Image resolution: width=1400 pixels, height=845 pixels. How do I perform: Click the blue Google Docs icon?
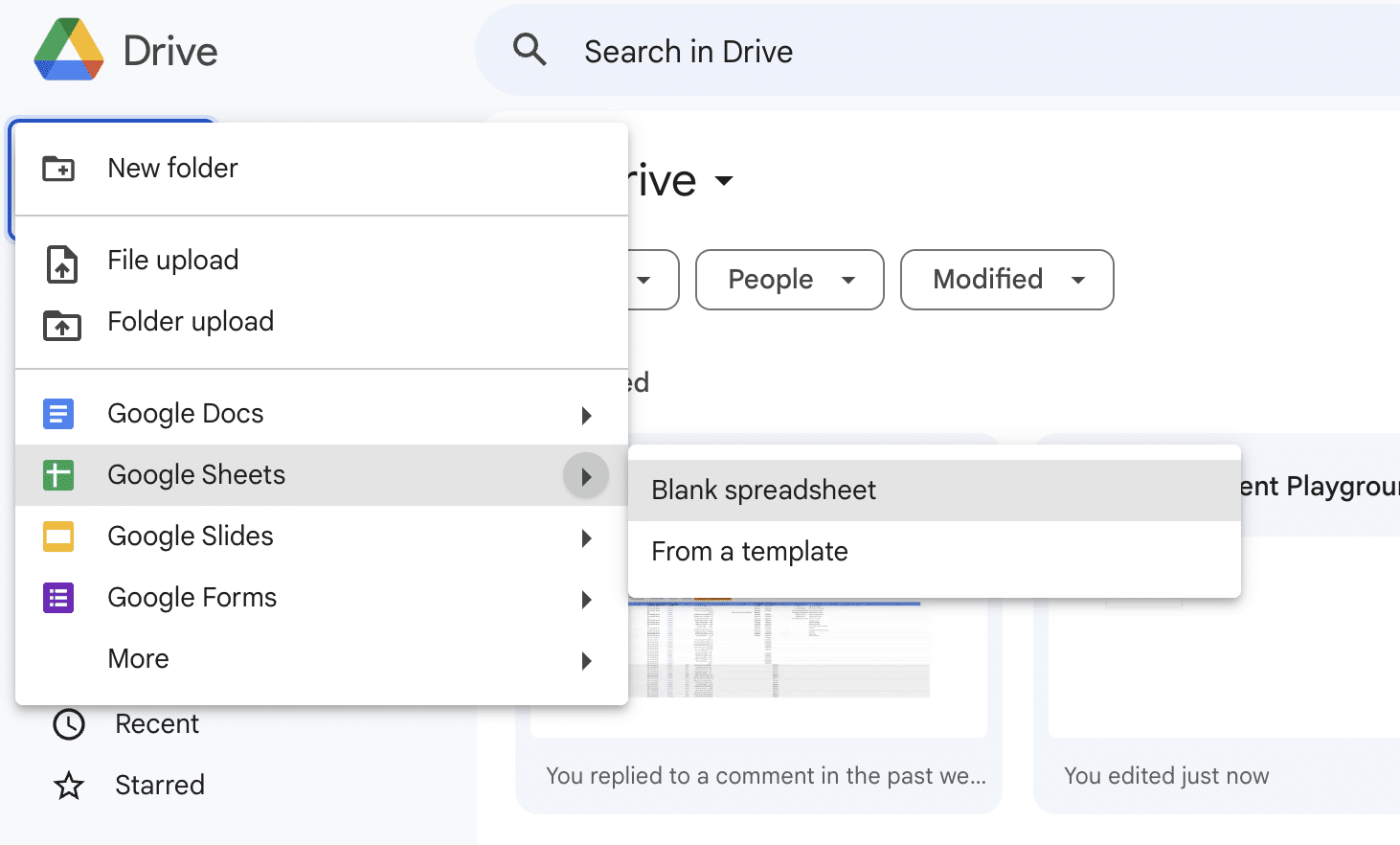[x=58, y=414]
